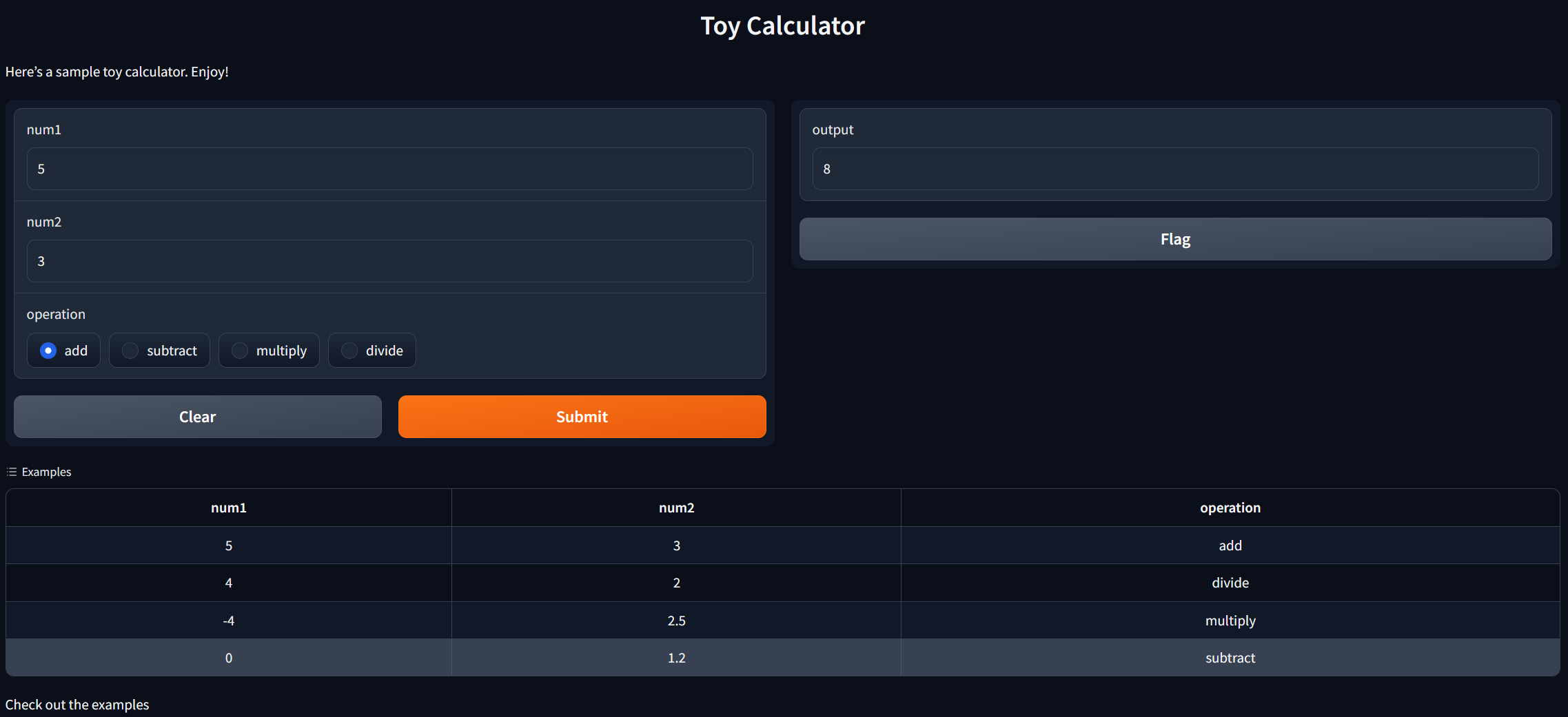Click the num1 cell showing 0

[x=229, y=658]
